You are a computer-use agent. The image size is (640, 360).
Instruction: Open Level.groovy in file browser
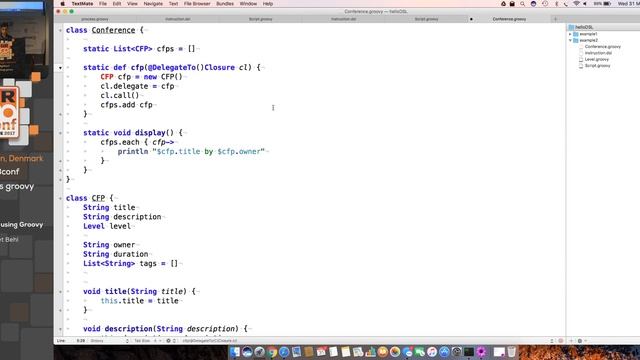pyautogui.click(x=596, y=60)
